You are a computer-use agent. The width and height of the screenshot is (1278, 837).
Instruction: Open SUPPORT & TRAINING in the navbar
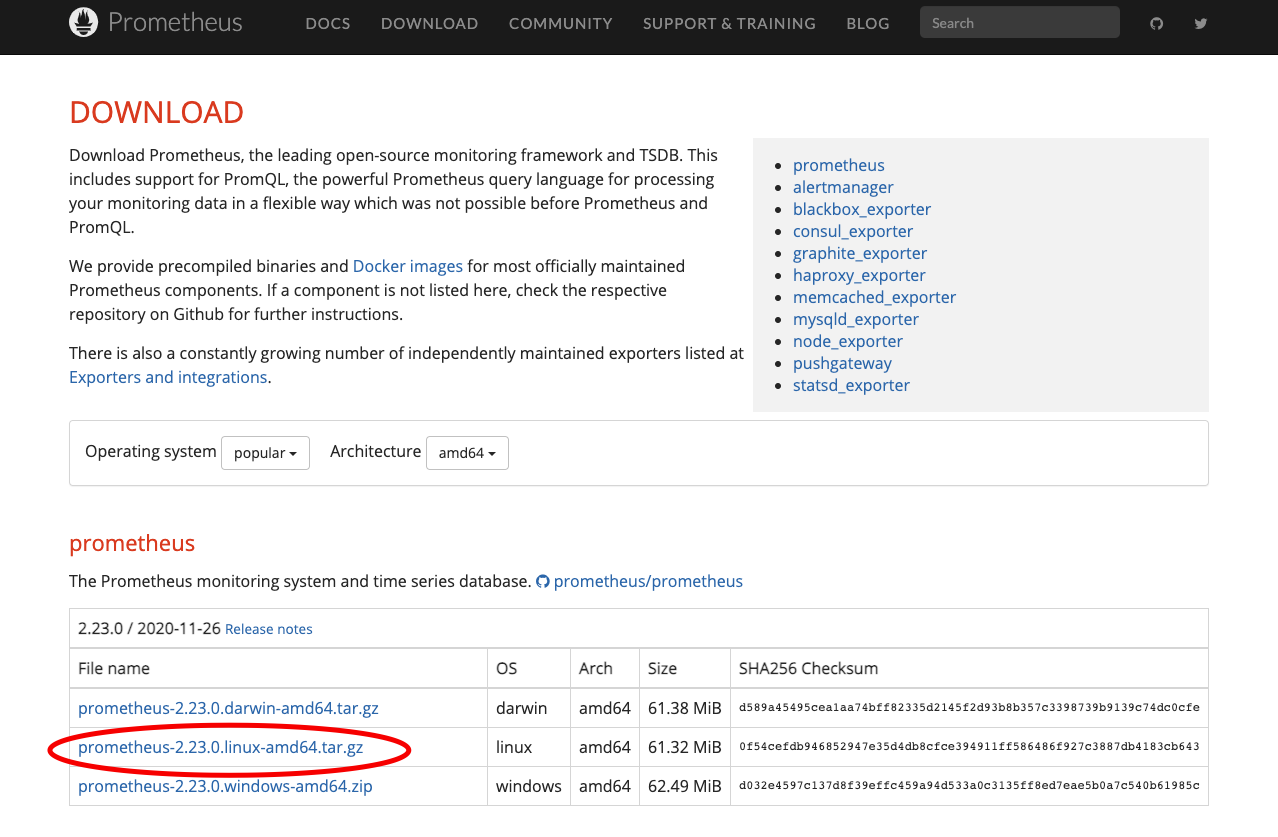(x=729, y=23)
